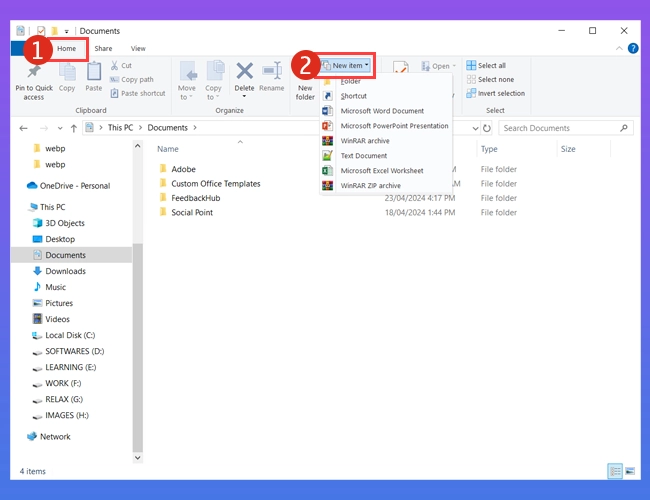Viewport: 650px width, 500px height.
Task: Open the New item dropdown
Action: pyautogui.click(x=346, y=65)
